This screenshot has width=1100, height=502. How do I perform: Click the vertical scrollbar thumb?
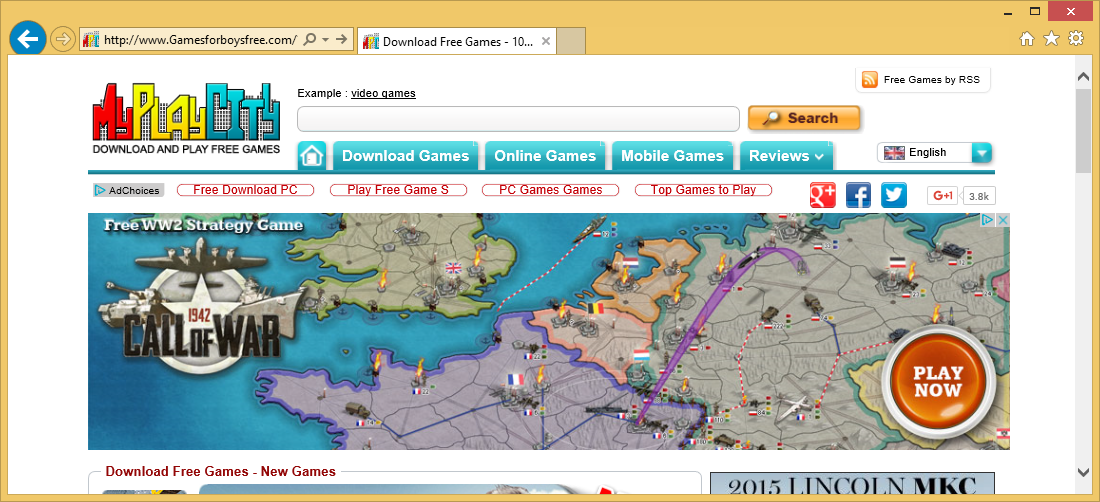click(x=1082, y=130)
